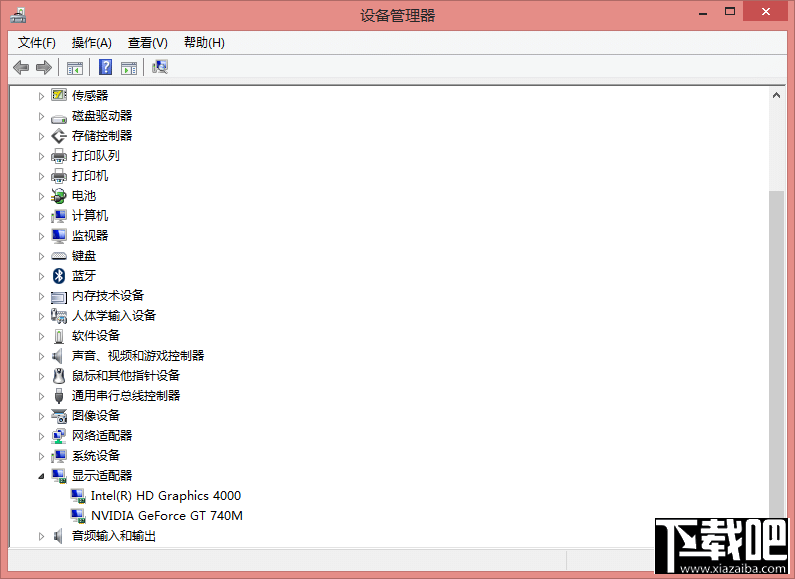
Task: Select the 软件设备 software device icon
Action: coord(59,336)
